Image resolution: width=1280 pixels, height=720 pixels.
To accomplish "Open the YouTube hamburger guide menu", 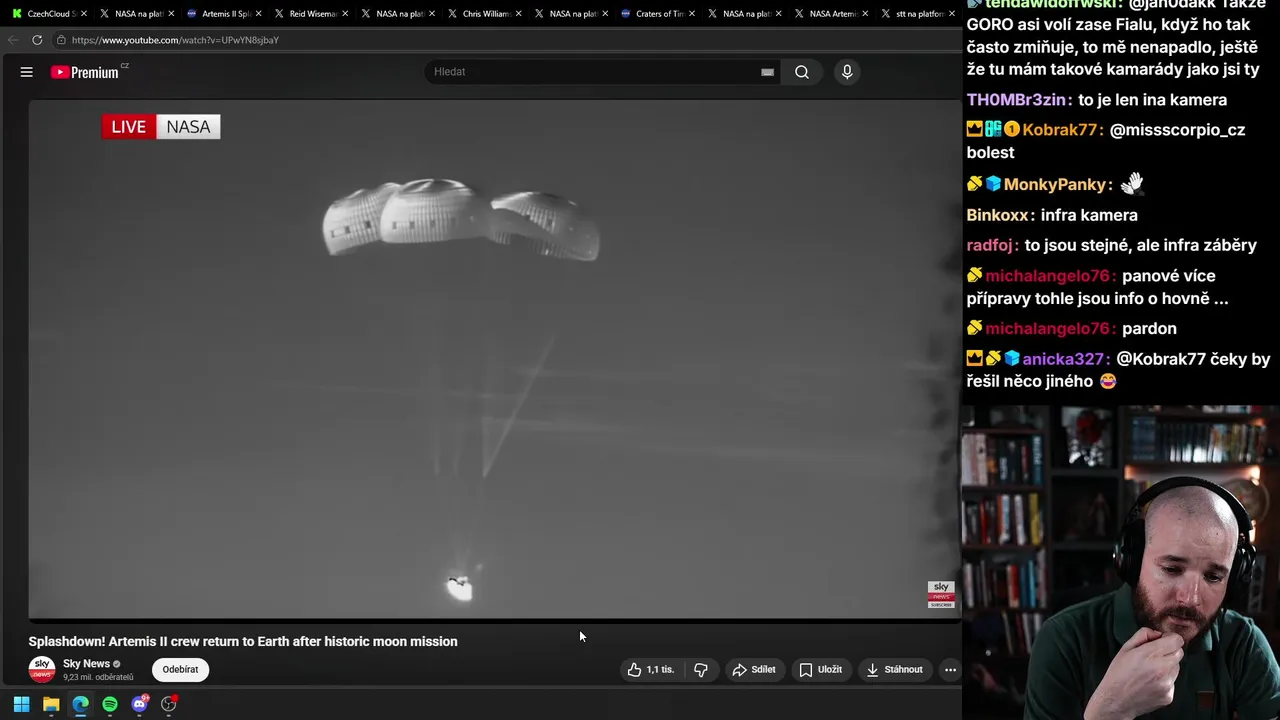I will tap(27, 72).
